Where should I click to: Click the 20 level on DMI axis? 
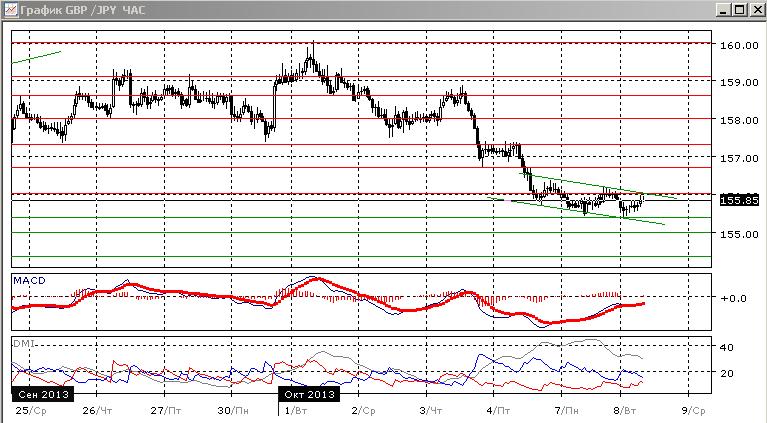[727, 373]
